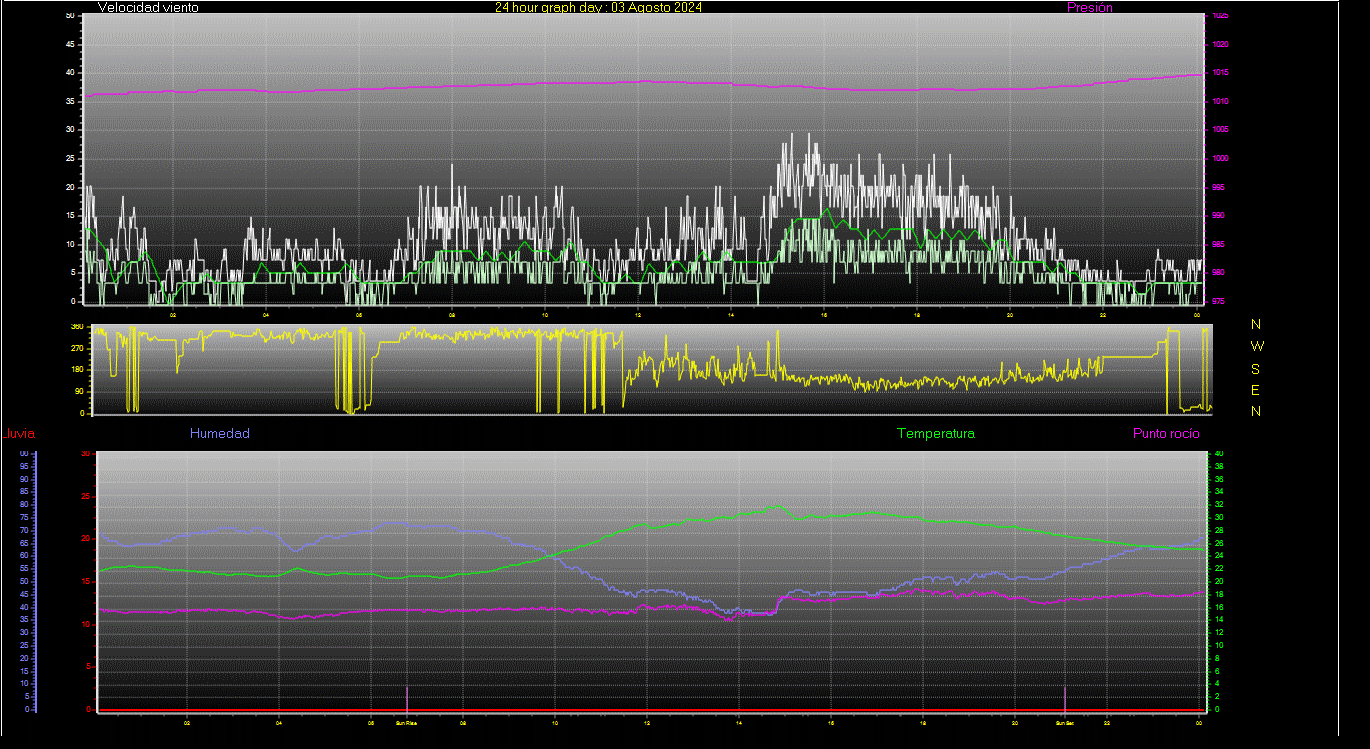Click the 40 value on the wind speed axis

(x=69, y=73)
